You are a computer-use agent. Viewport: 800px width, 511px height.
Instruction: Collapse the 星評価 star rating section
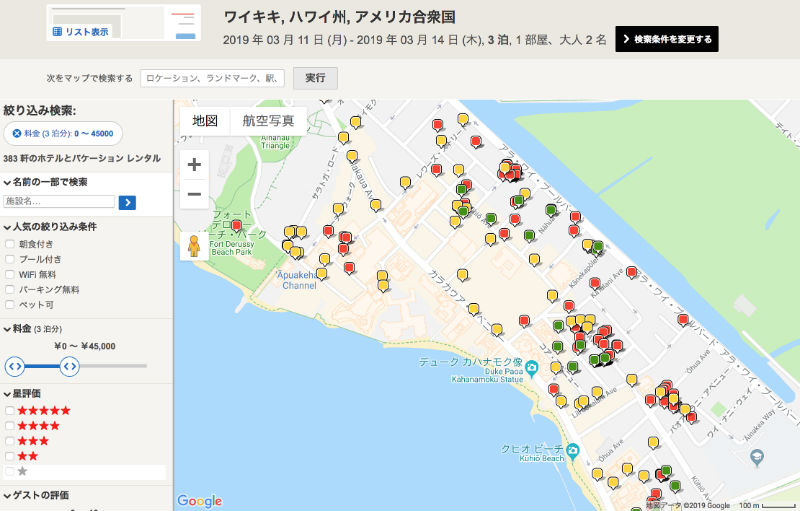(22, 394)
